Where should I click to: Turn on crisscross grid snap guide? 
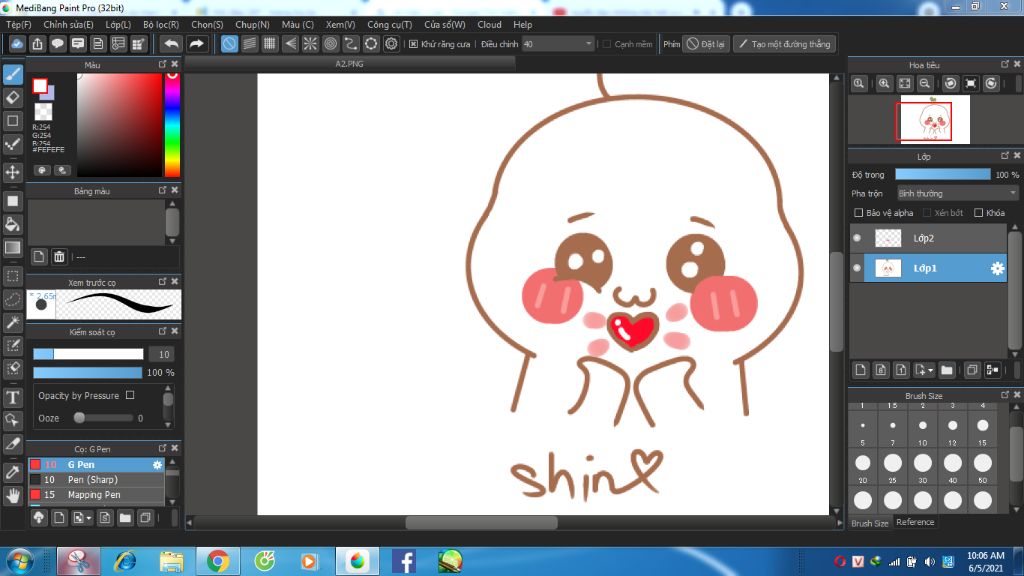point(270,44)
